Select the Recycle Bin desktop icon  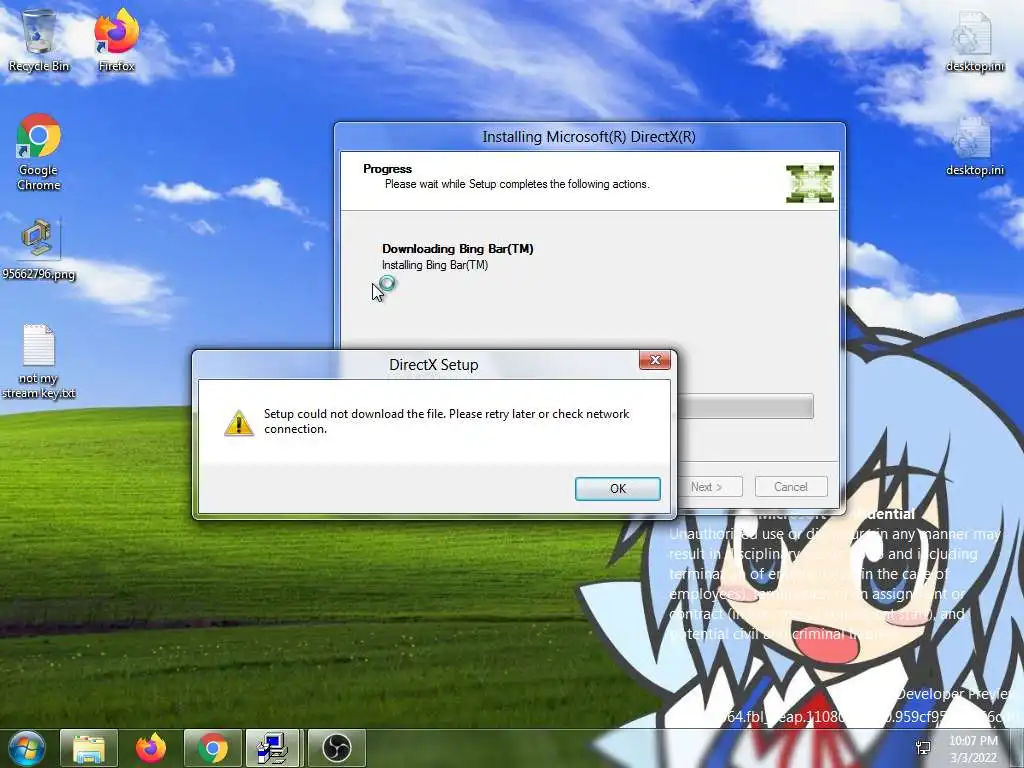pyautogui.click(x=39, y=40)
